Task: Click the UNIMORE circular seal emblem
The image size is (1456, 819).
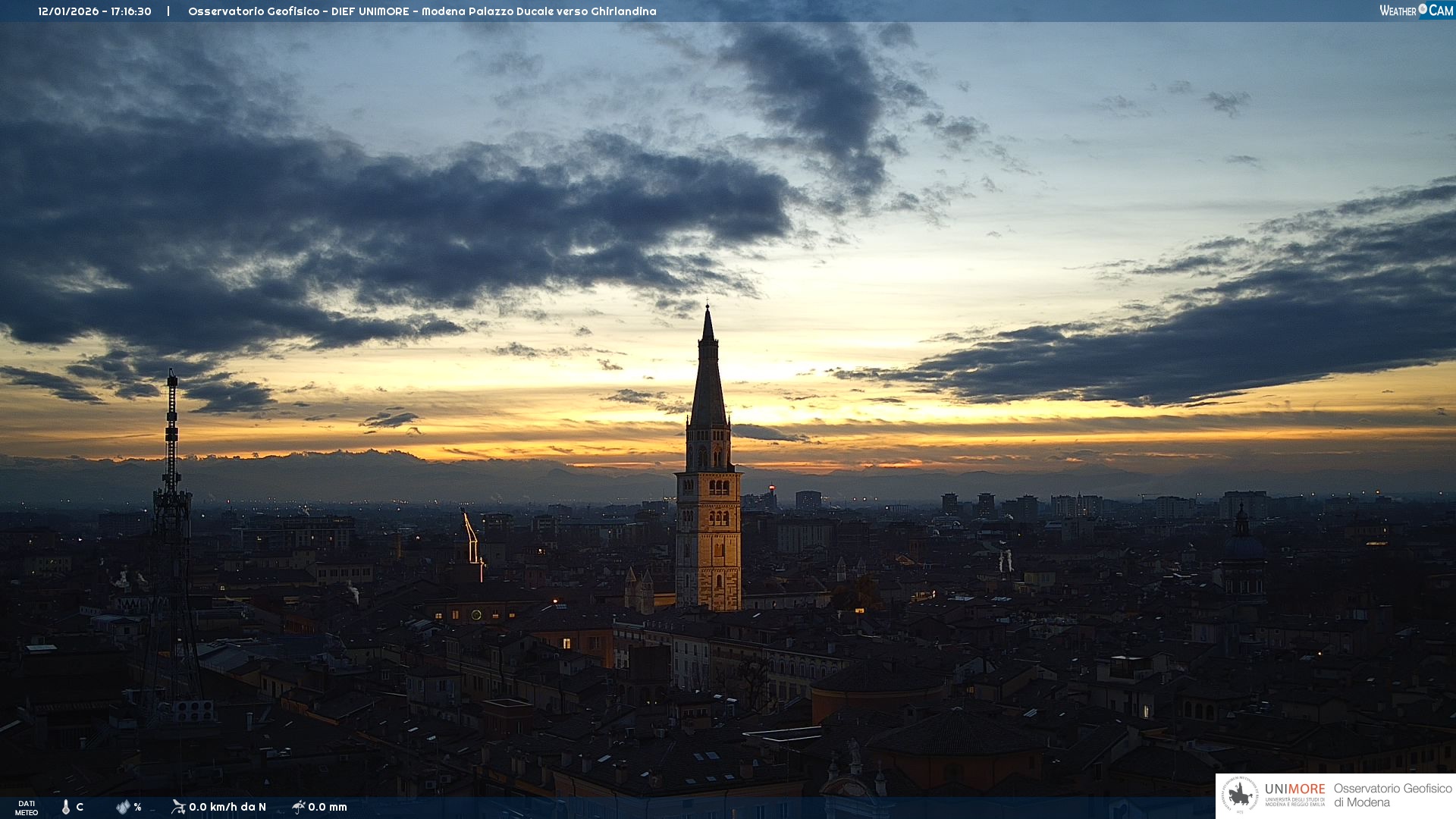Action: coord(1240,795)
